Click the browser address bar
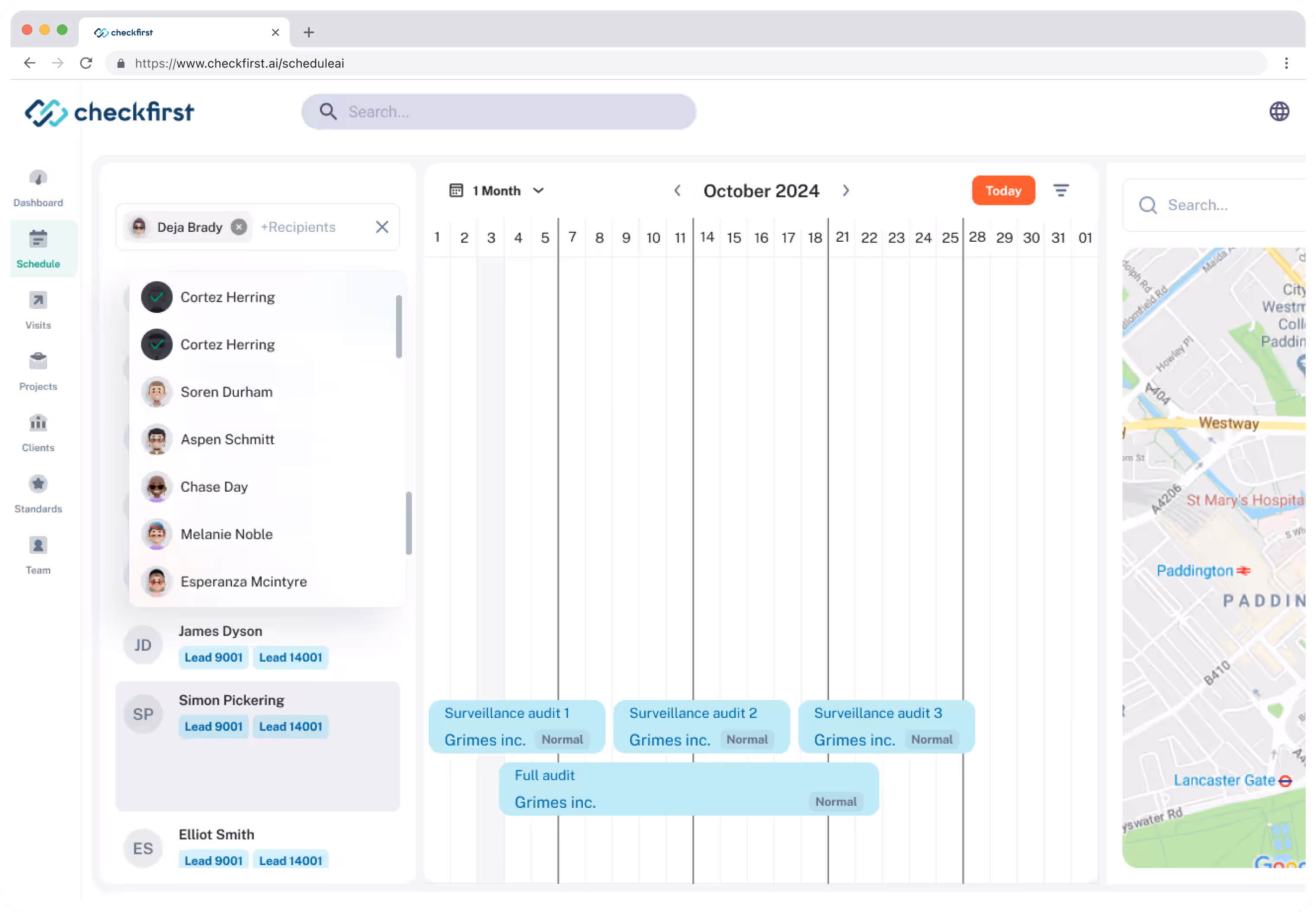Screen dimensions: 1316x912 686,63
